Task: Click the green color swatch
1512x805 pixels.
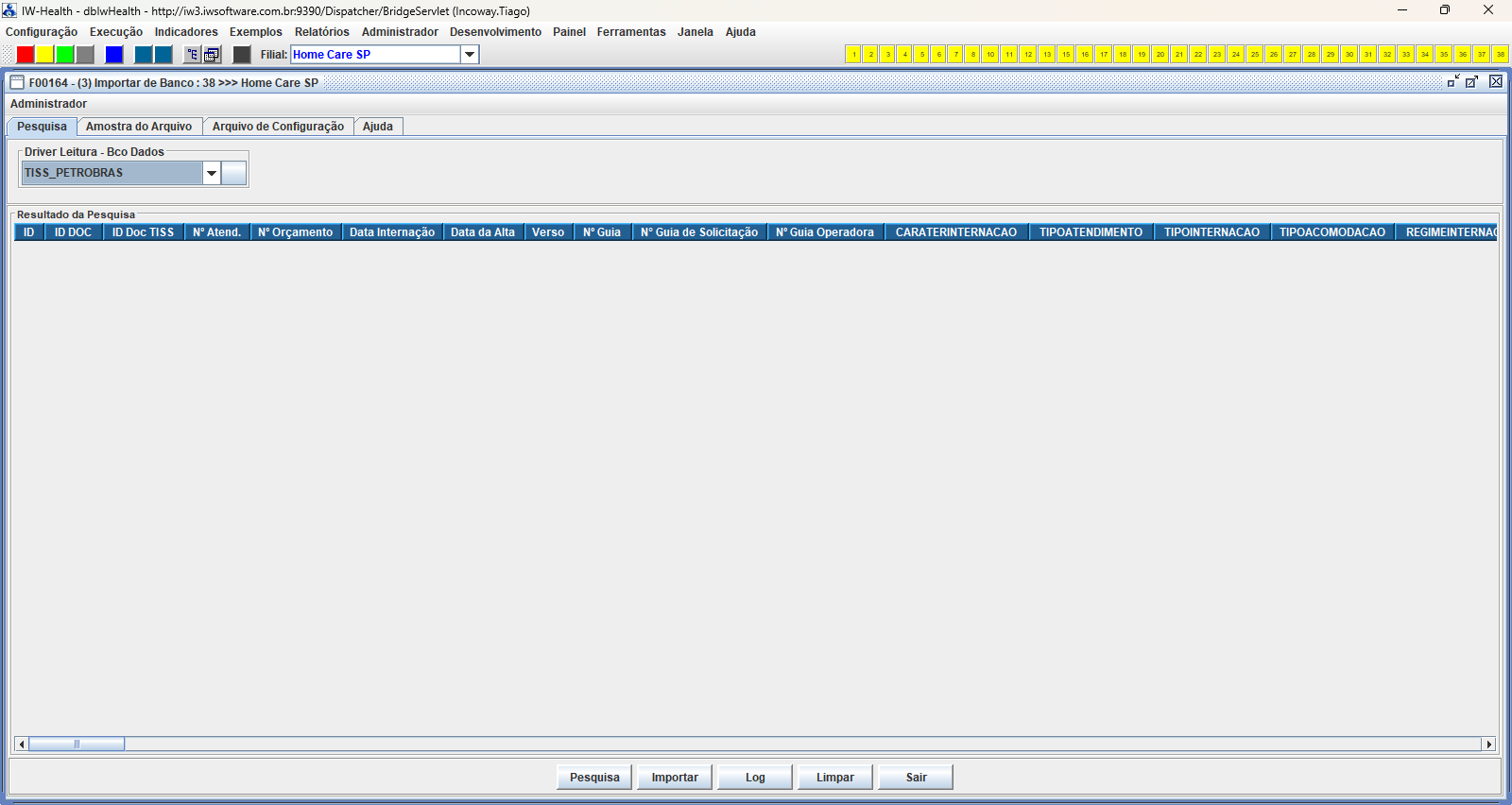Action: click(64, 55)
